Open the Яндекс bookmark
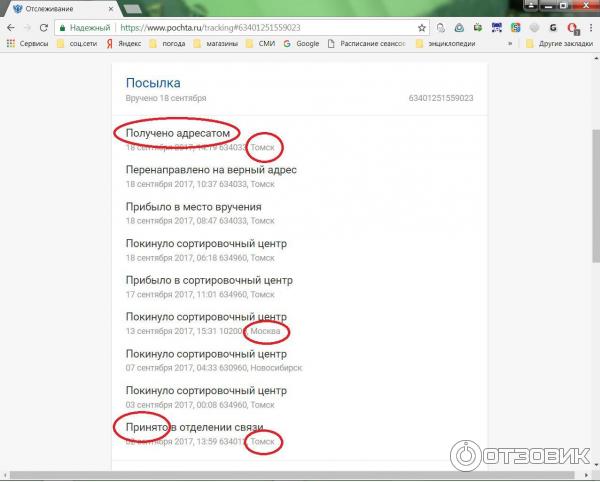 point(124,44)
